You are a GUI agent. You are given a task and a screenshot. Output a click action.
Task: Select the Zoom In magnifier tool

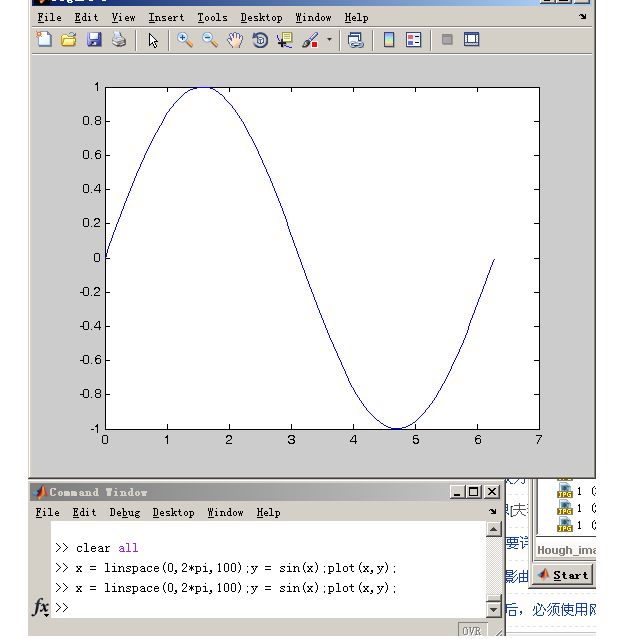[x=185, y=40]
